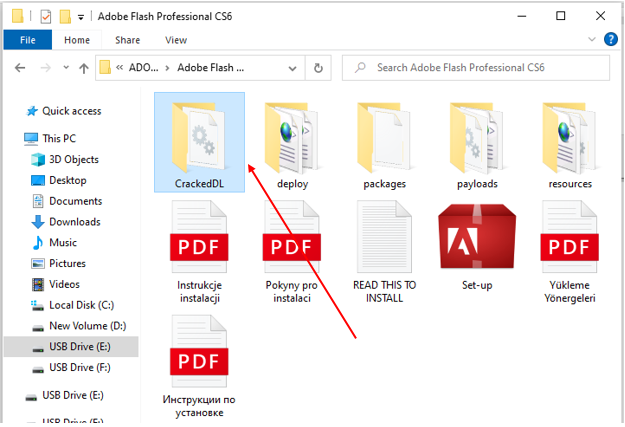Click the window system menu folder icon
This screenshot has height=427, width=625.
coord(18,16)
